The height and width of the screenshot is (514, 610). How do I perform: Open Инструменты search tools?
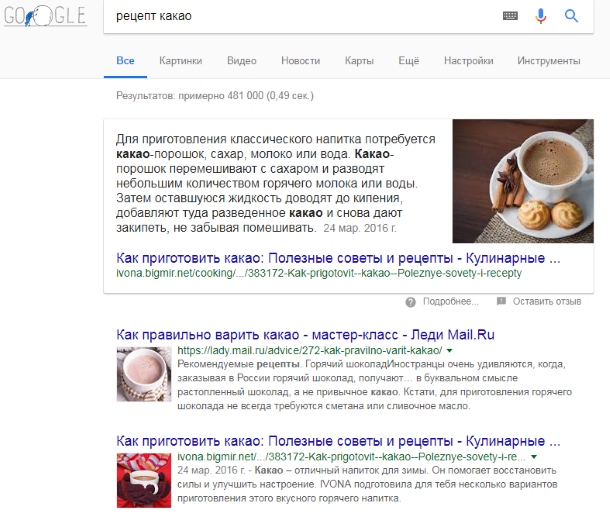549,61
